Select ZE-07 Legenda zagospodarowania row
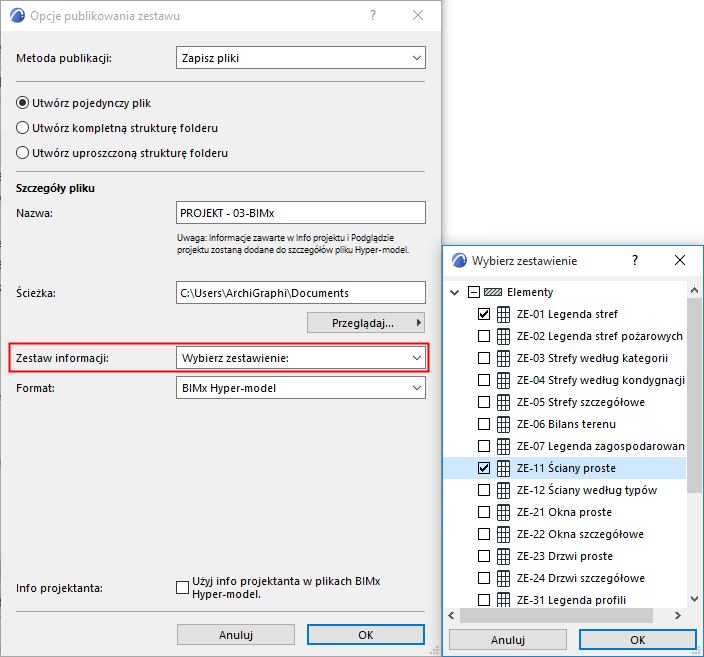Viewport: 704px width, 657px height. [565, 446]
